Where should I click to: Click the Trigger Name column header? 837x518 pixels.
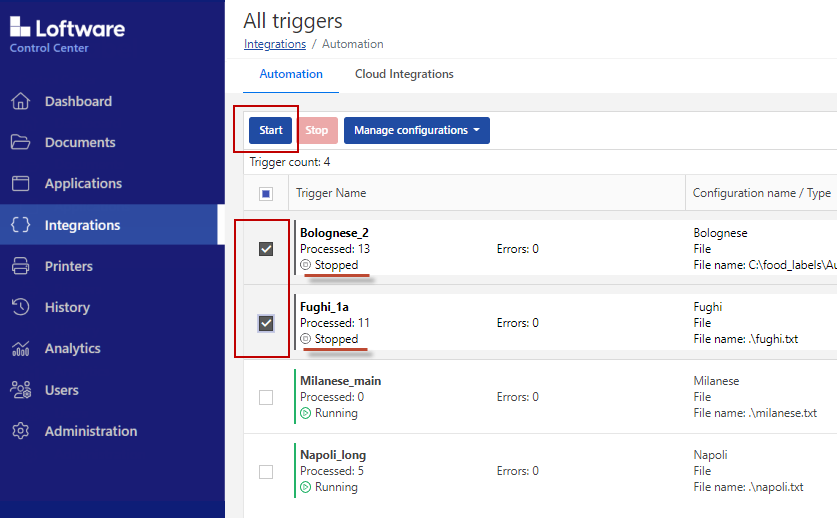pyautogui.click(x=331, y=193)
